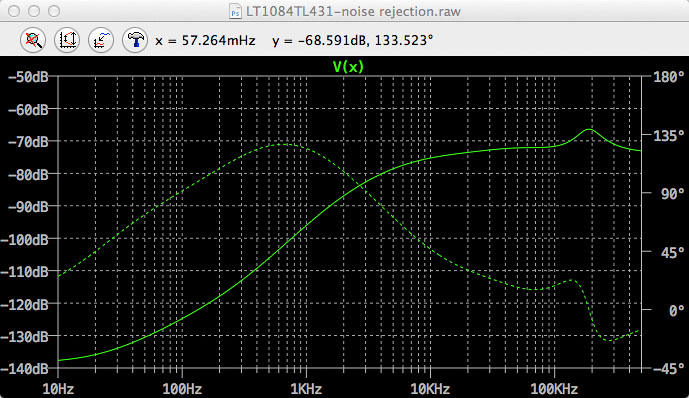Click the raw file document icon in title bar
Image resolution: width=689 pixels, height=398 pixels.
click(x=236, y=11)
